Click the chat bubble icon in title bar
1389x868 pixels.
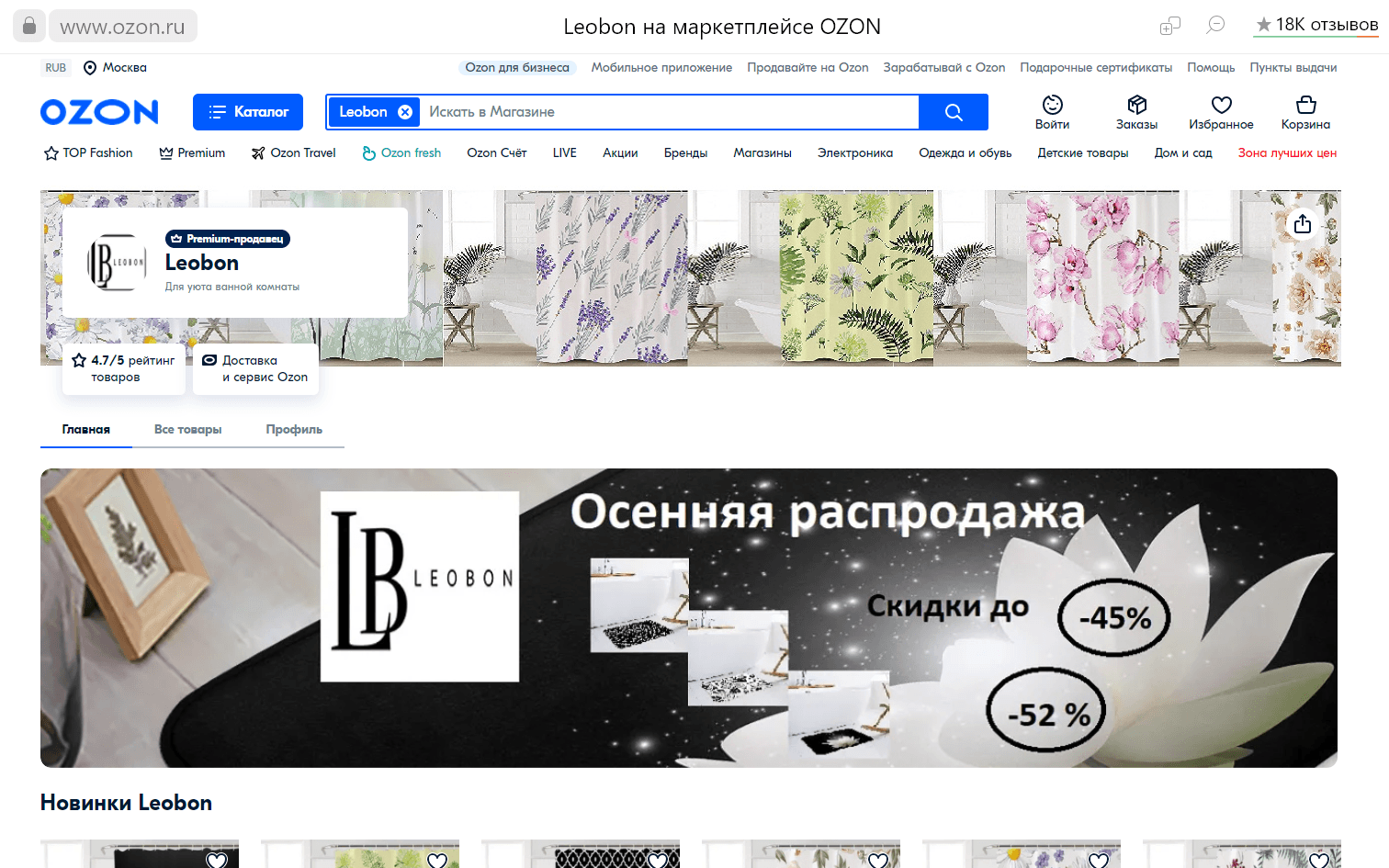[1216, 25]
